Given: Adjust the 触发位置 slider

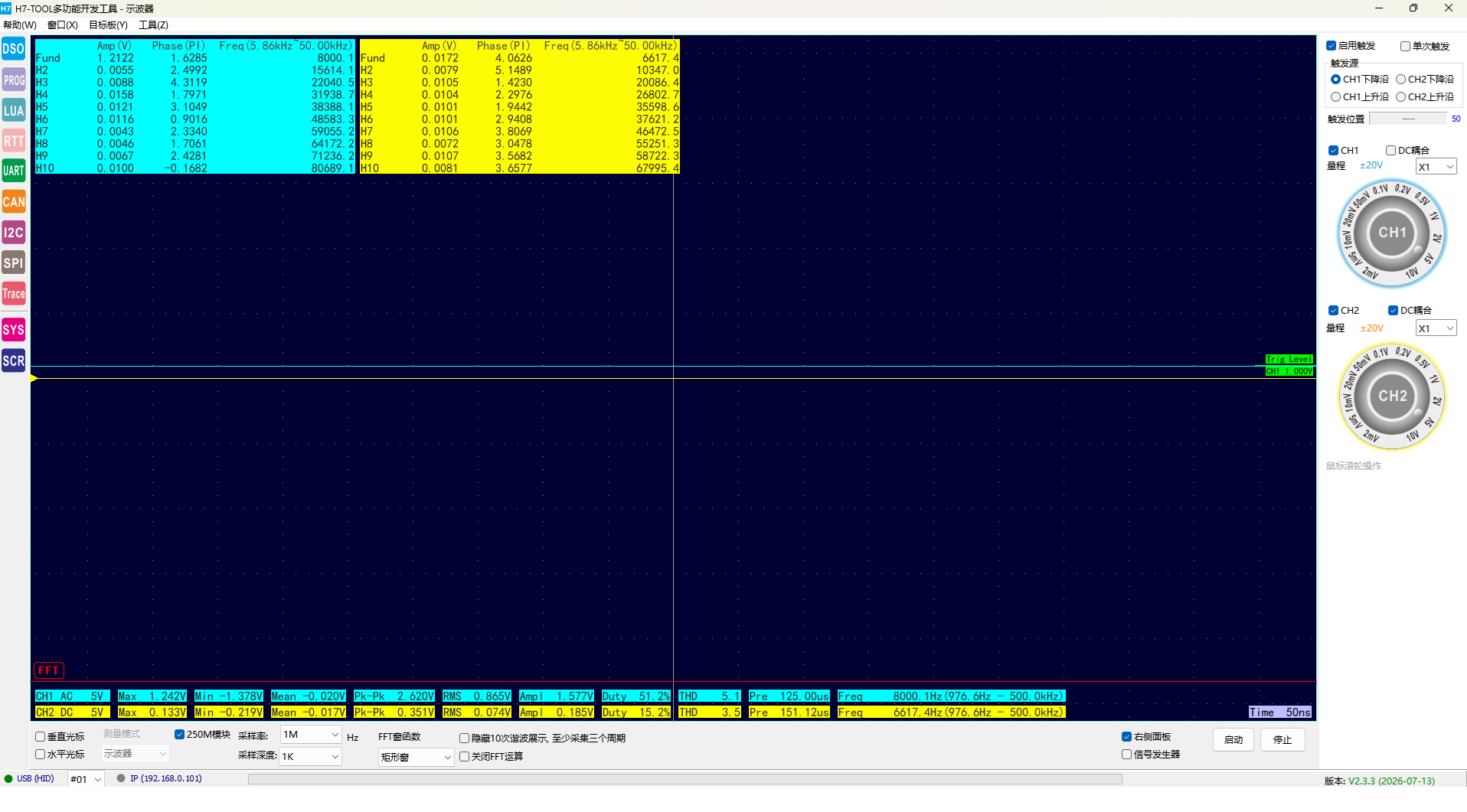Looking at the screenshot, I should (x=1408, y=119).
